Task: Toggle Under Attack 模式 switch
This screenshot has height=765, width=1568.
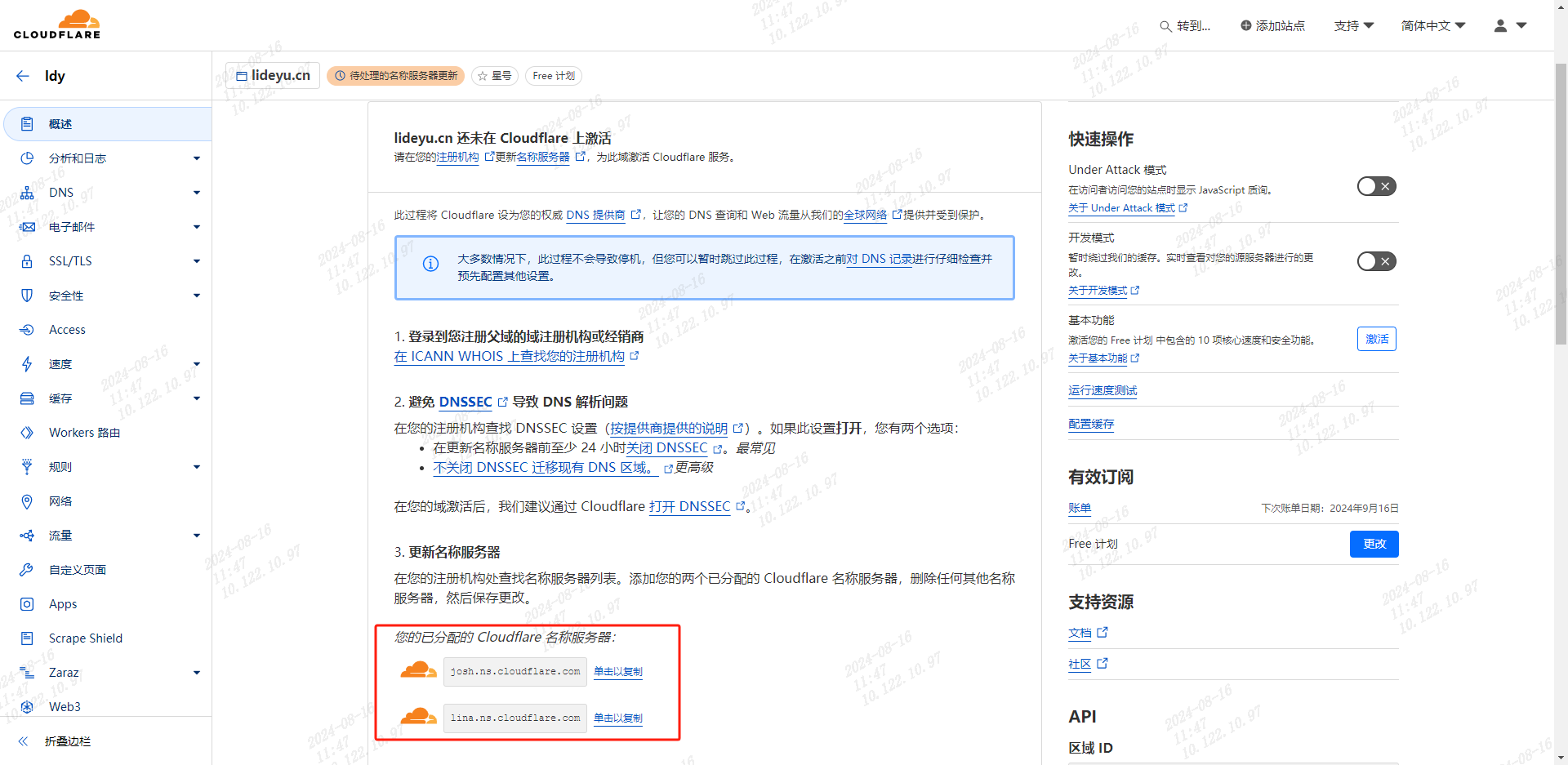Action: pyautogui.click(x=1377, y=186)
